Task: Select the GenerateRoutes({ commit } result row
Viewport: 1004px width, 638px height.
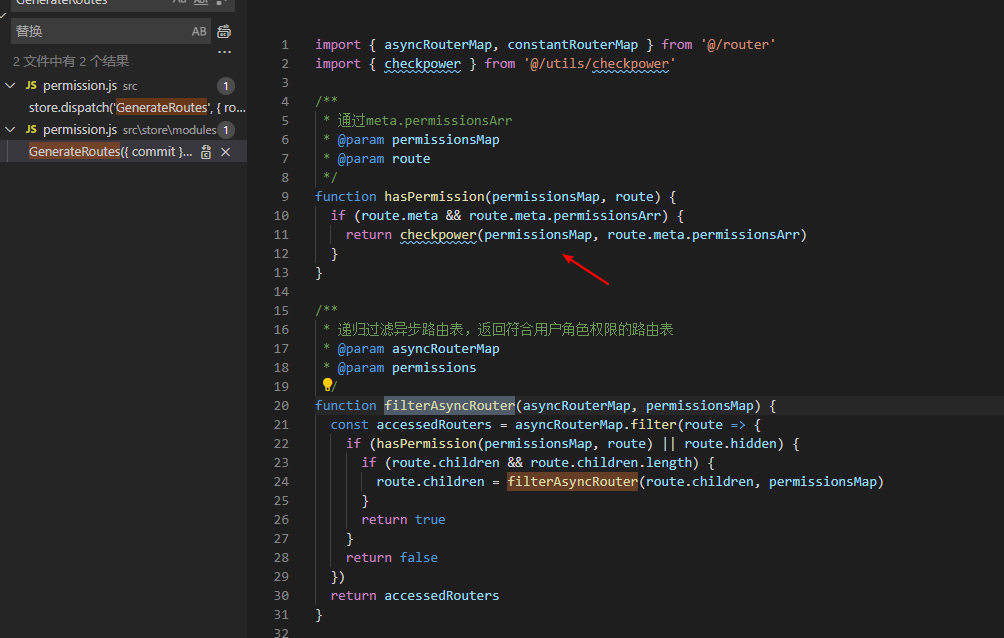Action: [110, 152]
